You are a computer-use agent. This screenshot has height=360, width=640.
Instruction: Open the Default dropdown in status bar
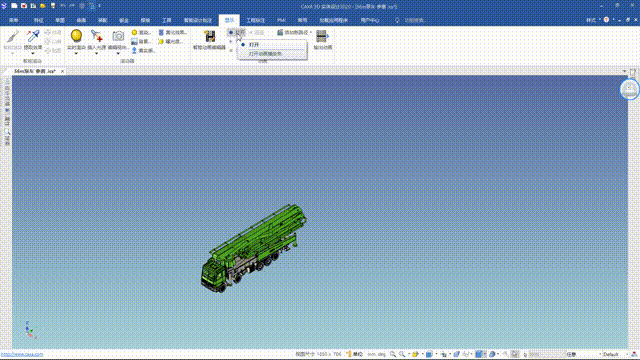point(614,354)
